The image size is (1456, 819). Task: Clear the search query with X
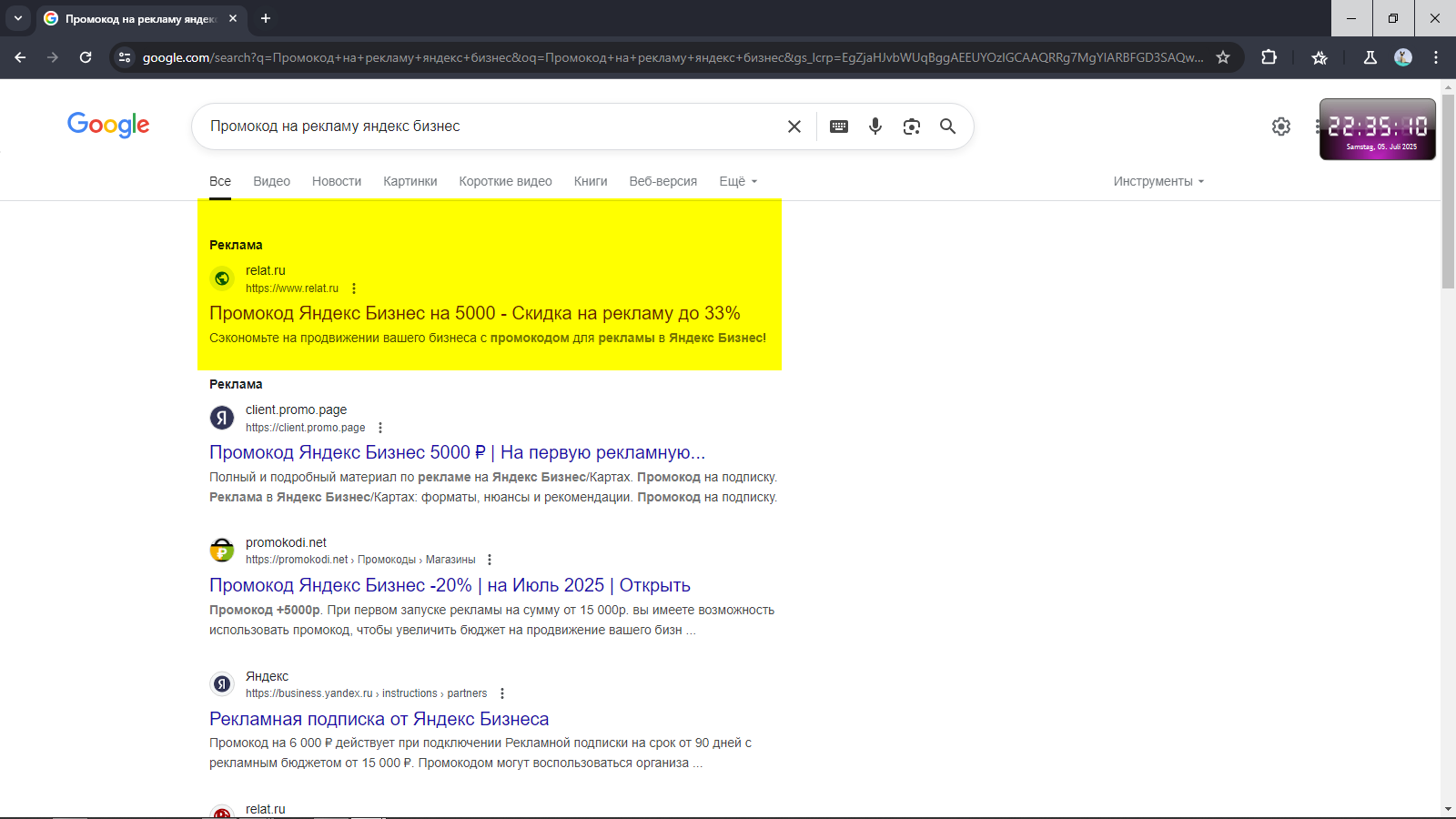point(794,126)
